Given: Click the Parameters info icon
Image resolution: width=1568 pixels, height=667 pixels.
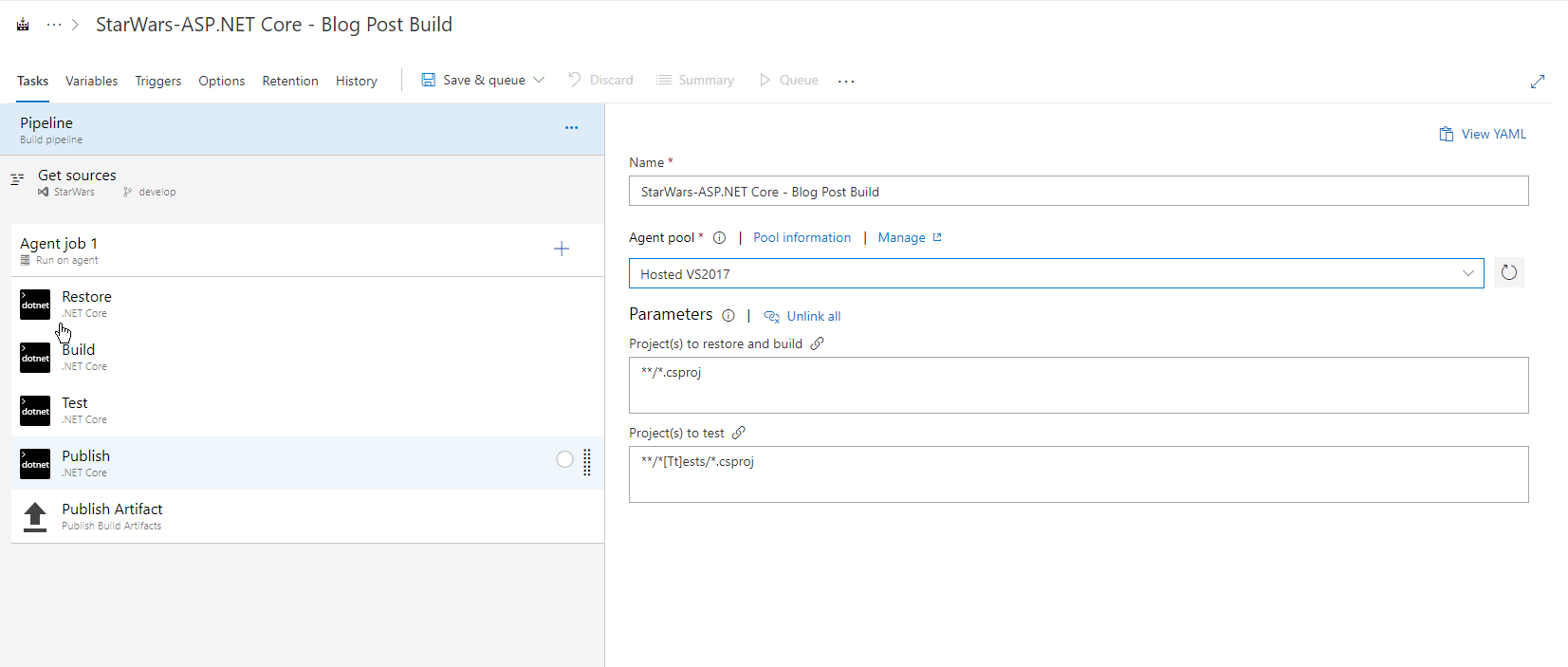Looking at the screenshot, I should coord(728,316).
